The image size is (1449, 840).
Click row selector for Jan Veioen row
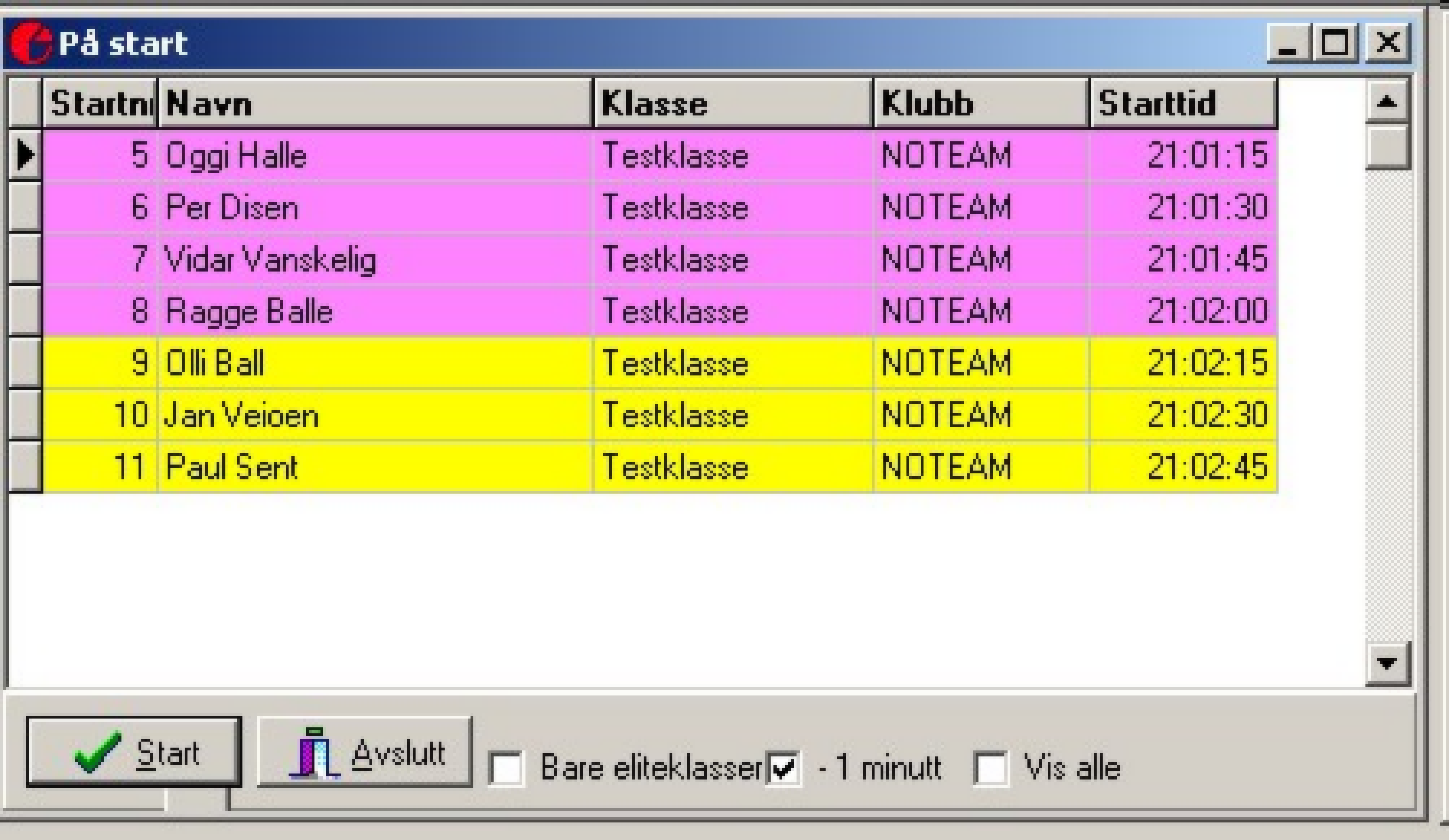click(x=25, y=415)
